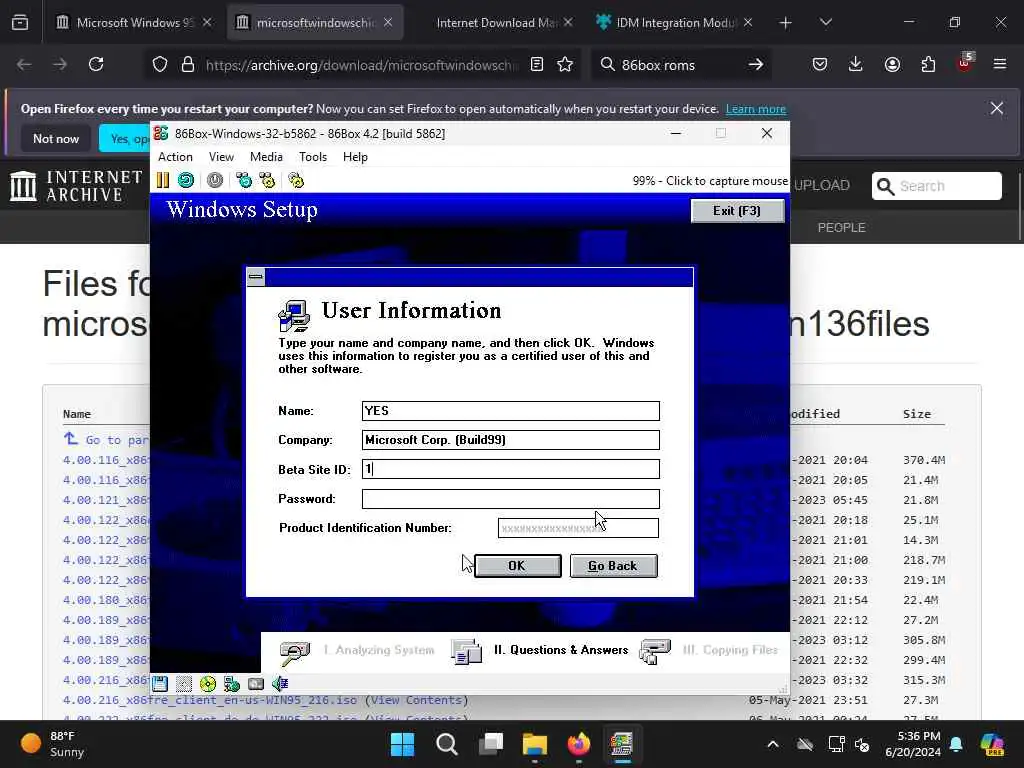Viewport: 1024px width, 768px height.
Task: Send Ctrl+Alt+Del via 86Box toolbar
Action: (x=244, y=180)
